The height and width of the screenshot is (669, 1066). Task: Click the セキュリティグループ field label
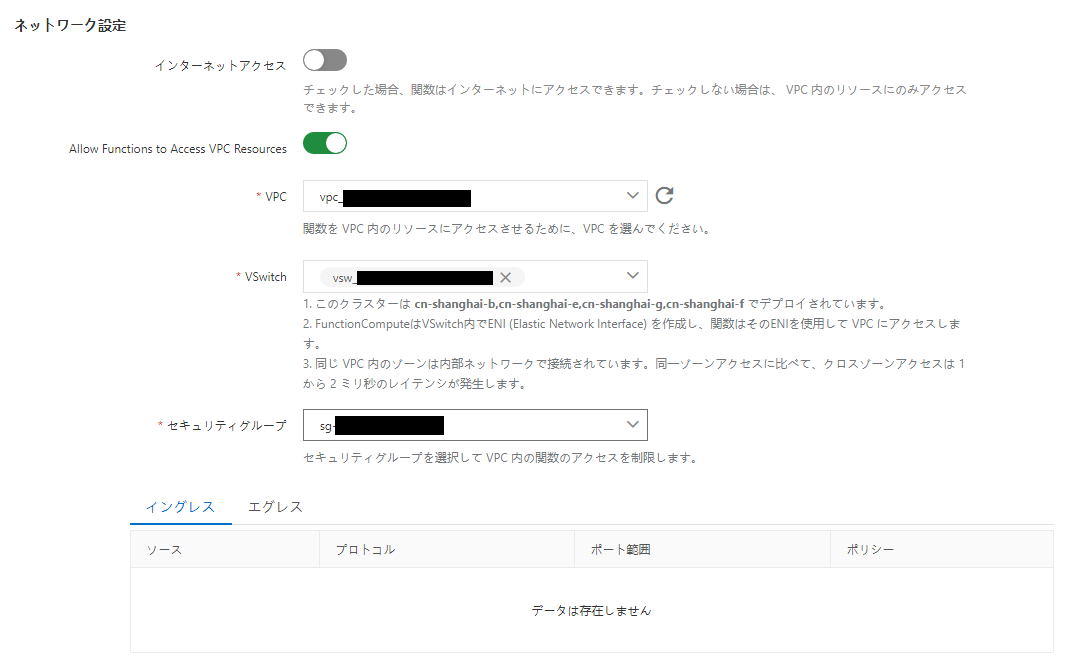226,426
